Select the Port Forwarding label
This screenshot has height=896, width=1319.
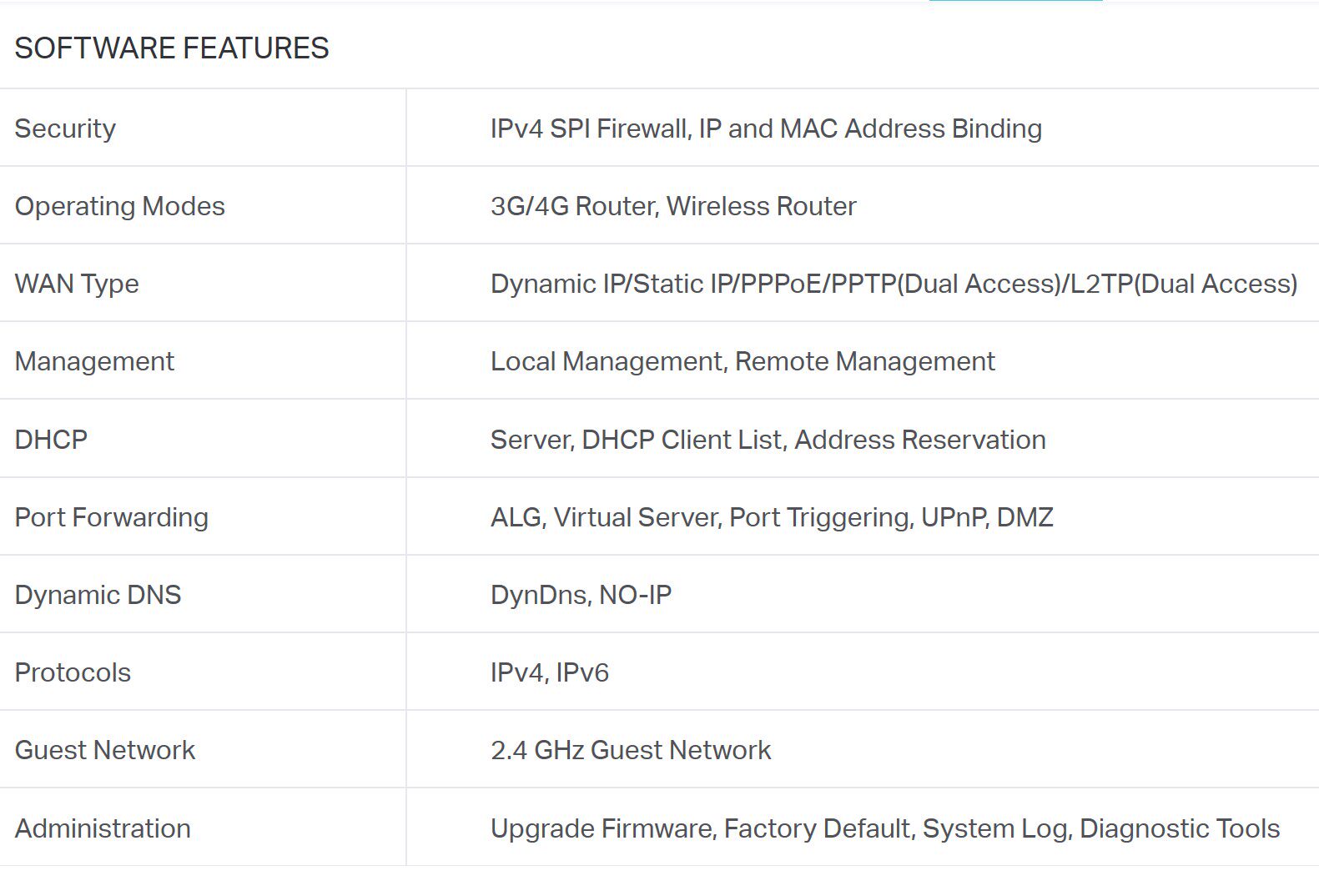(x=112, y=517)
